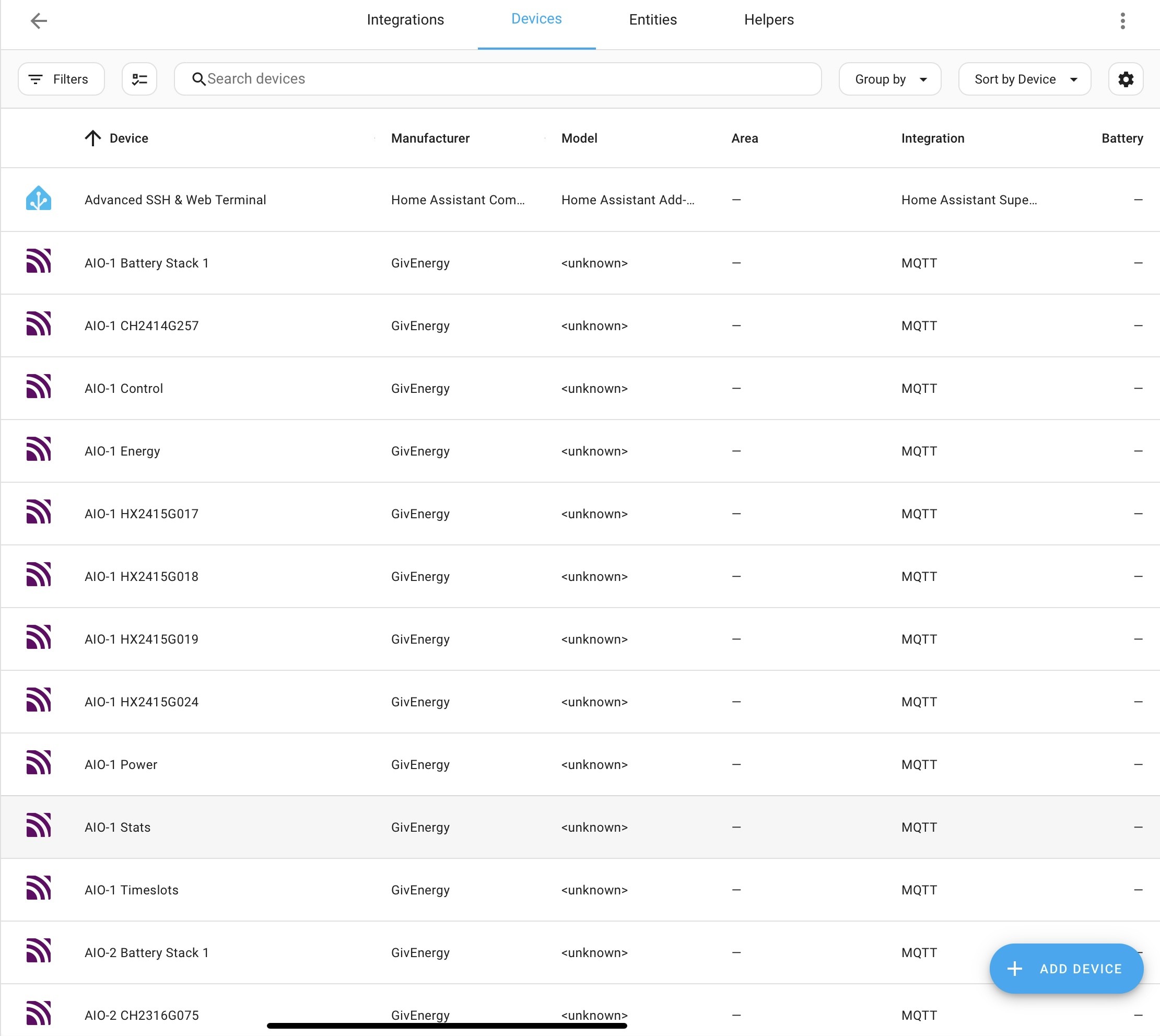
Task: Click MQTT icon of AIO-1 Stats
Action: click(39, 825)
